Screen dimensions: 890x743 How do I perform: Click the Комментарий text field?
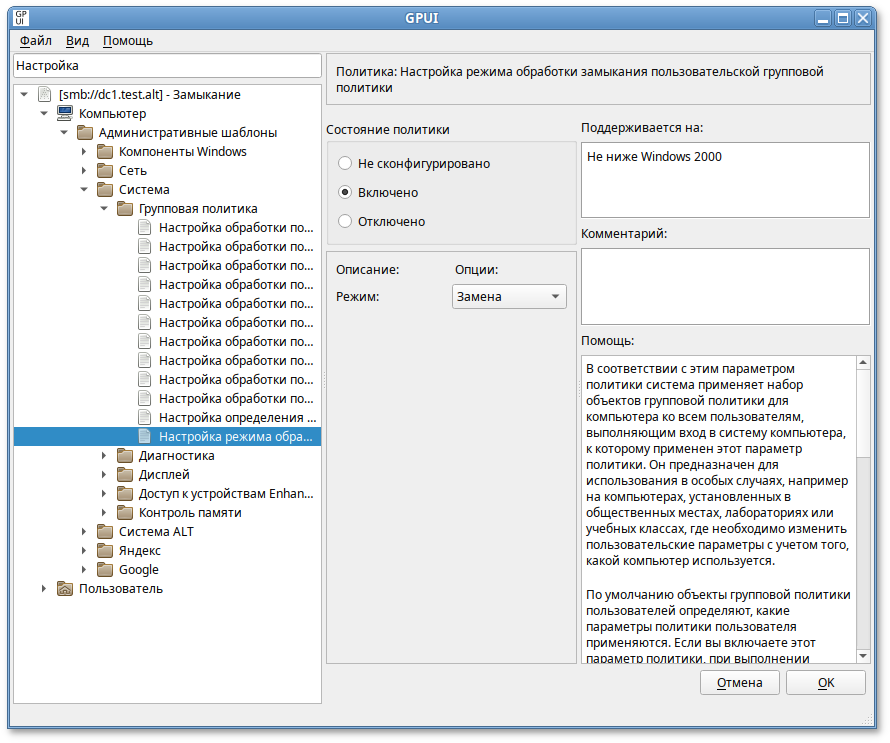(725, 286)
